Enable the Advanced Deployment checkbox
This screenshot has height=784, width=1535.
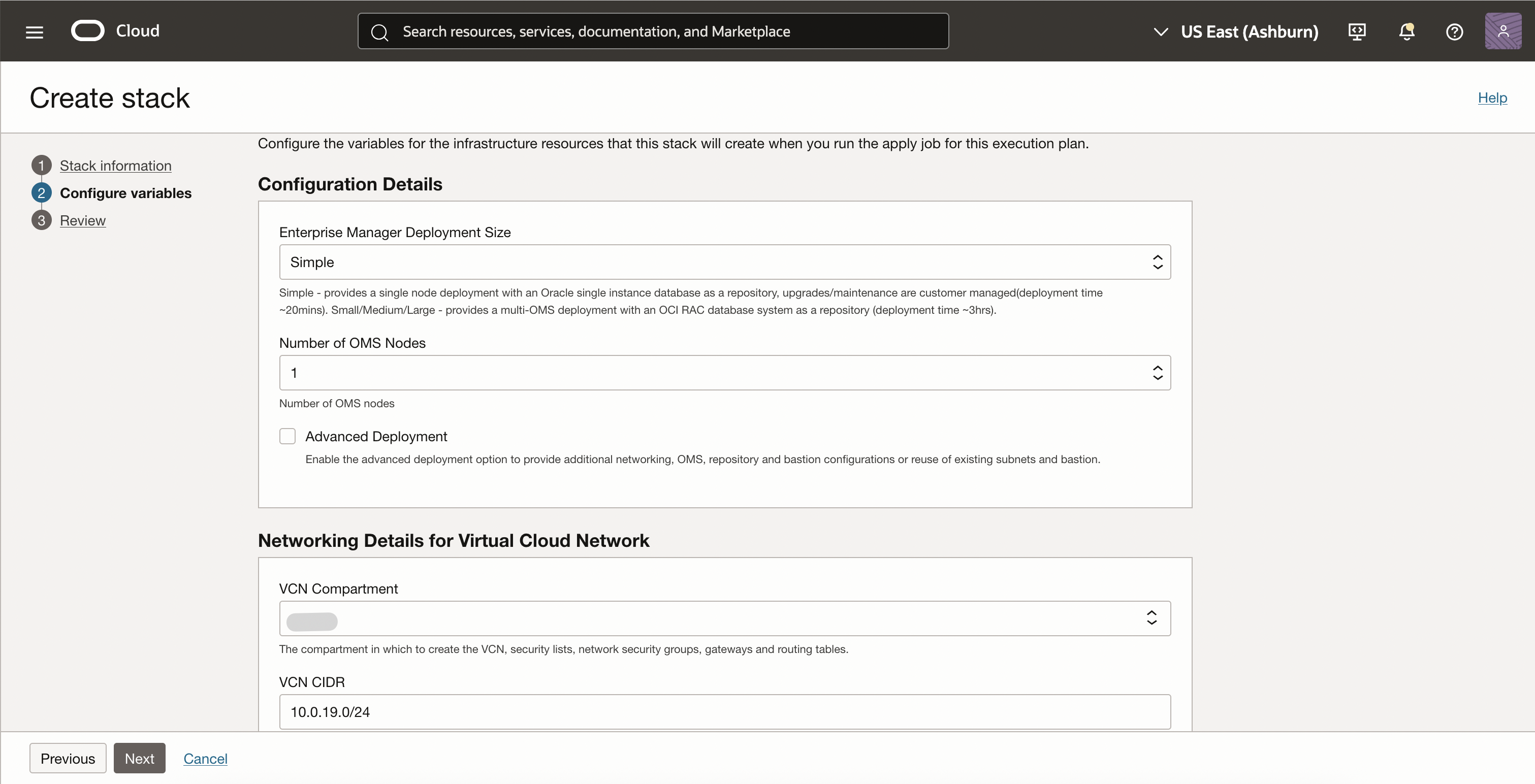click(x=287, y=436)
